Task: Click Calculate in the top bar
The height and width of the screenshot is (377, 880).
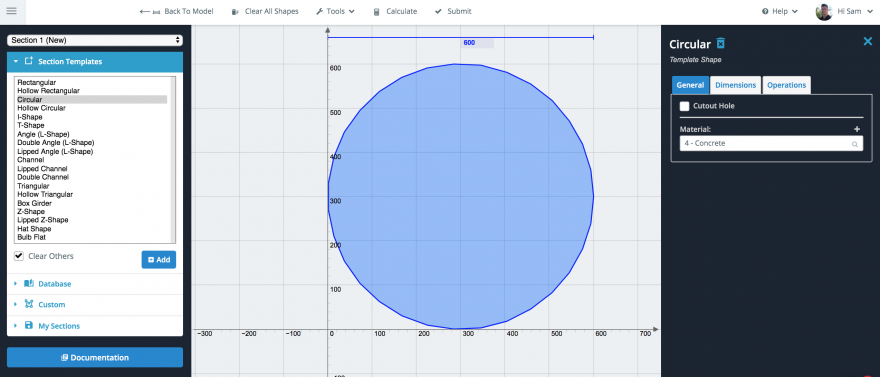Action: (395, 11)
